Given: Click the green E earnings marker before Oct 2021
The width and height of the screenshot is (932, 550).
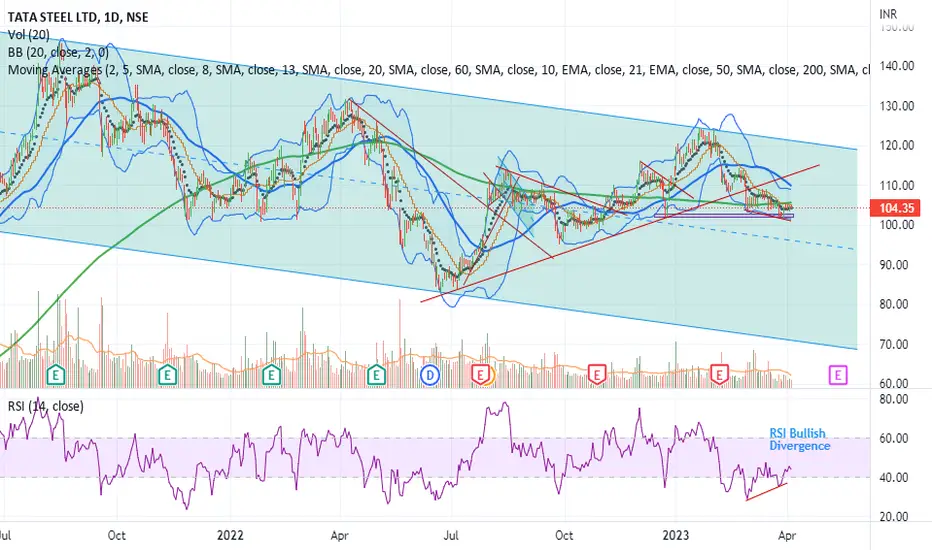Looking at the screenshot, I should click(56, 375).
